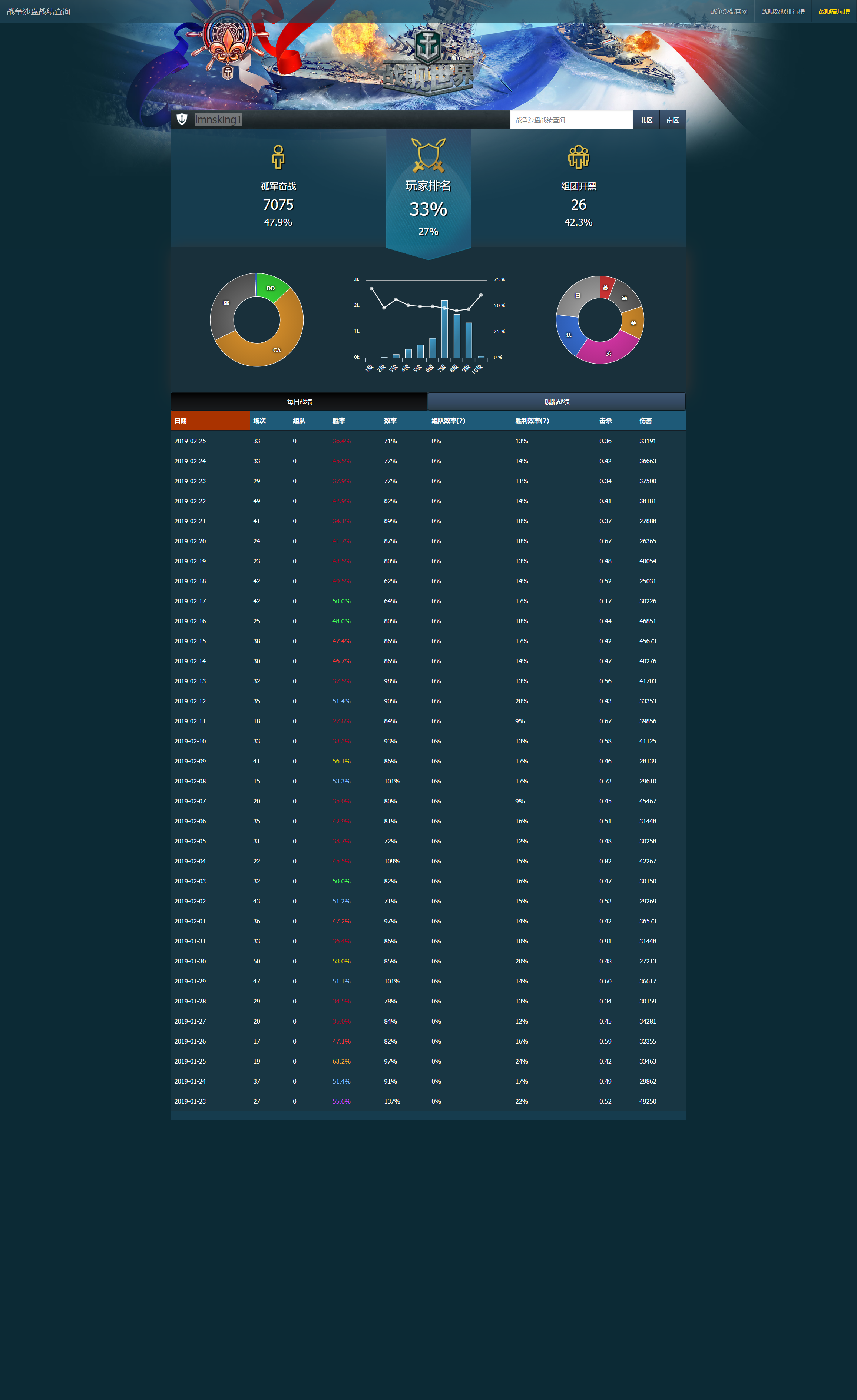Click the crossed swords shield ranking icon
The image size is (857, 1400).
coord(428,155)
